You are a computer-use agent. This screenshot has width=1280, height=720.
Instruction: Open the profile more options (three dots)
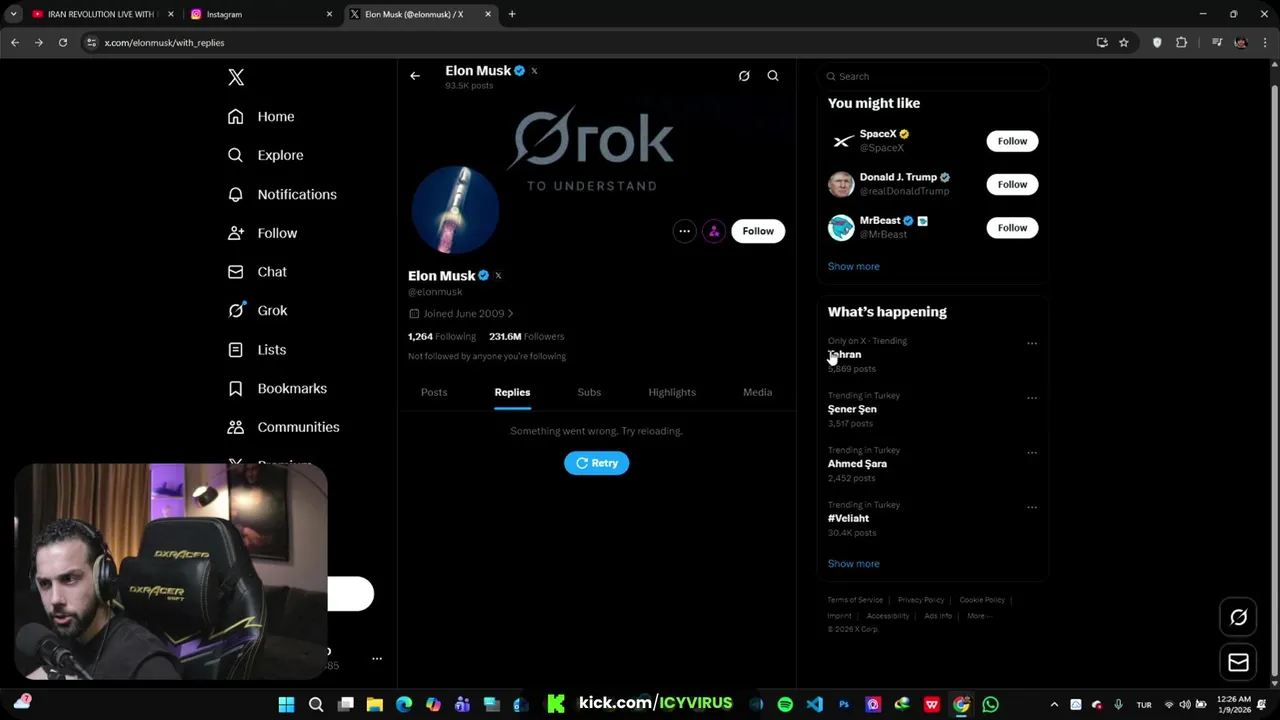click(x=685, y=231)
